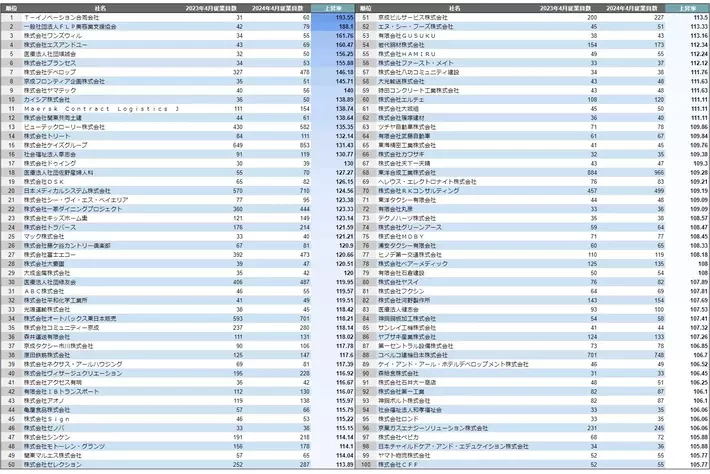Click 日本メディカルシステム株式会社 in the table
The height and width of the screenshot is (474, 710).
(x=63, y=190)
